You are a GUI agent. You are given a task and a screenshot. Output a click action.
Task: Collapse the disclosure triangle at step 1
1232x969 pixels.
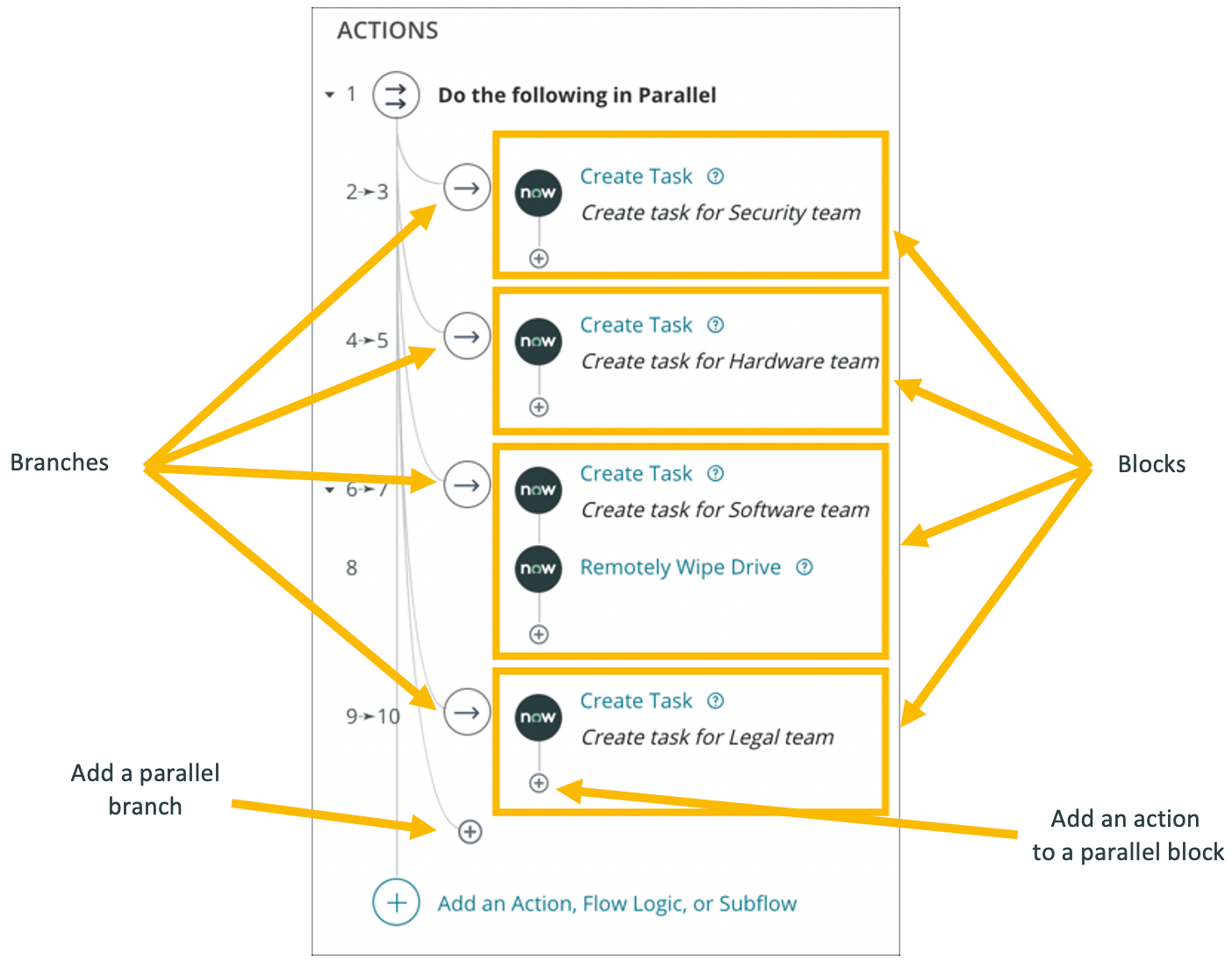331,94
